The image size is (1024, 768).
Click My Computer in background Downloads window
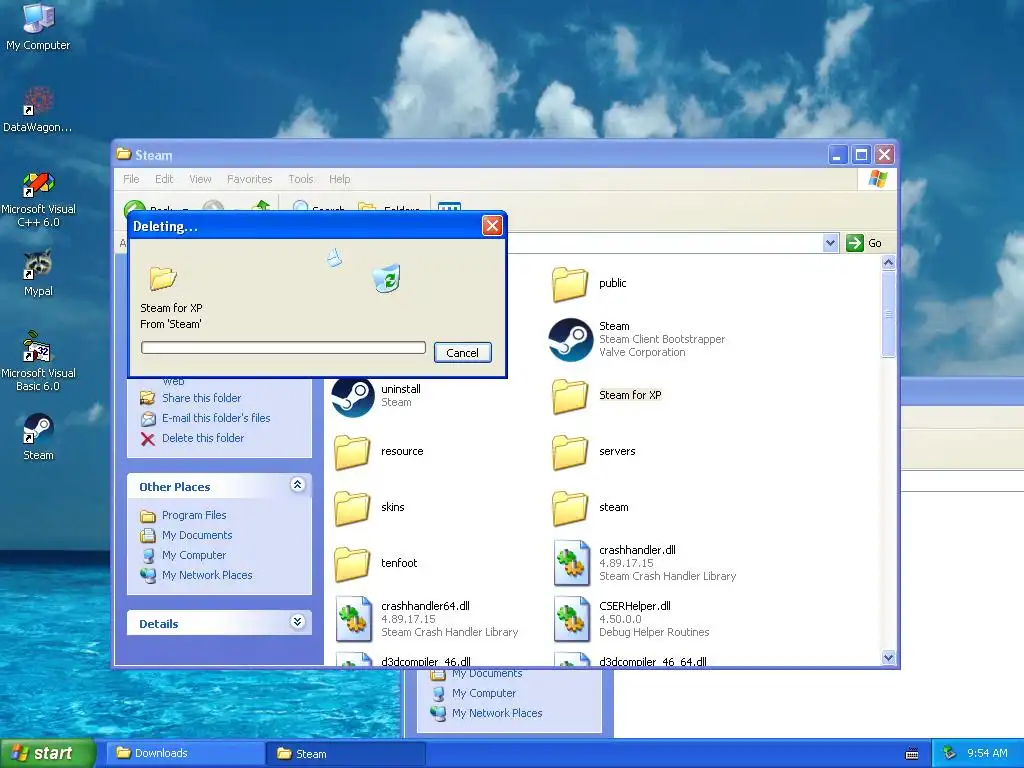coord(484,694)
